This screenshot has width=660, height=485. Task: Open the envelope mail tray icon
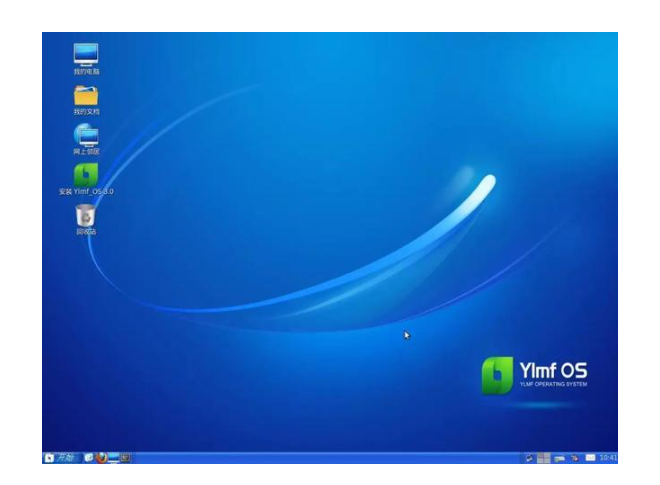pyautogui.click(x=590, y=457)
